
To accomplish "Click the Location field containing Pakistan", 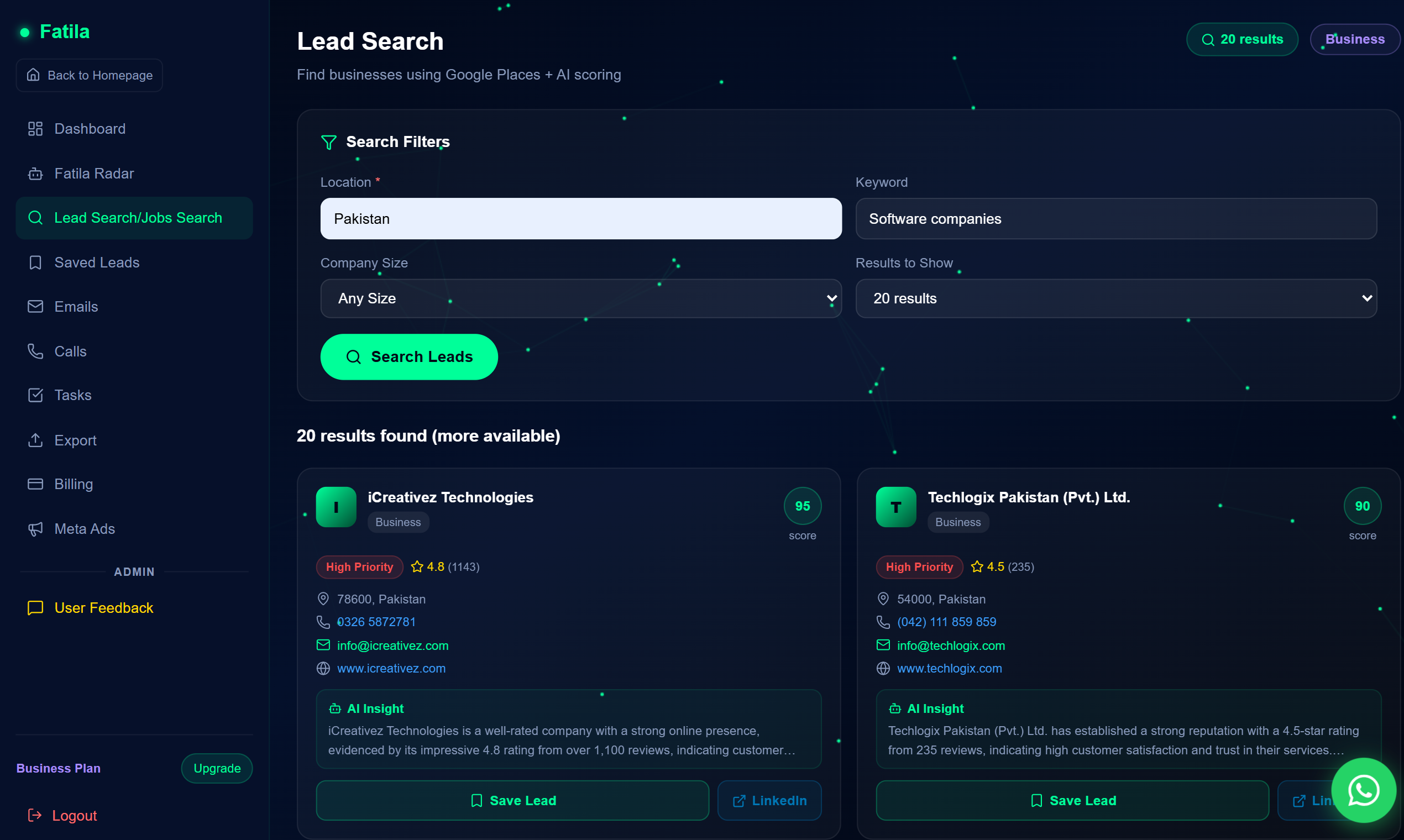I will (x=581, y=218).
